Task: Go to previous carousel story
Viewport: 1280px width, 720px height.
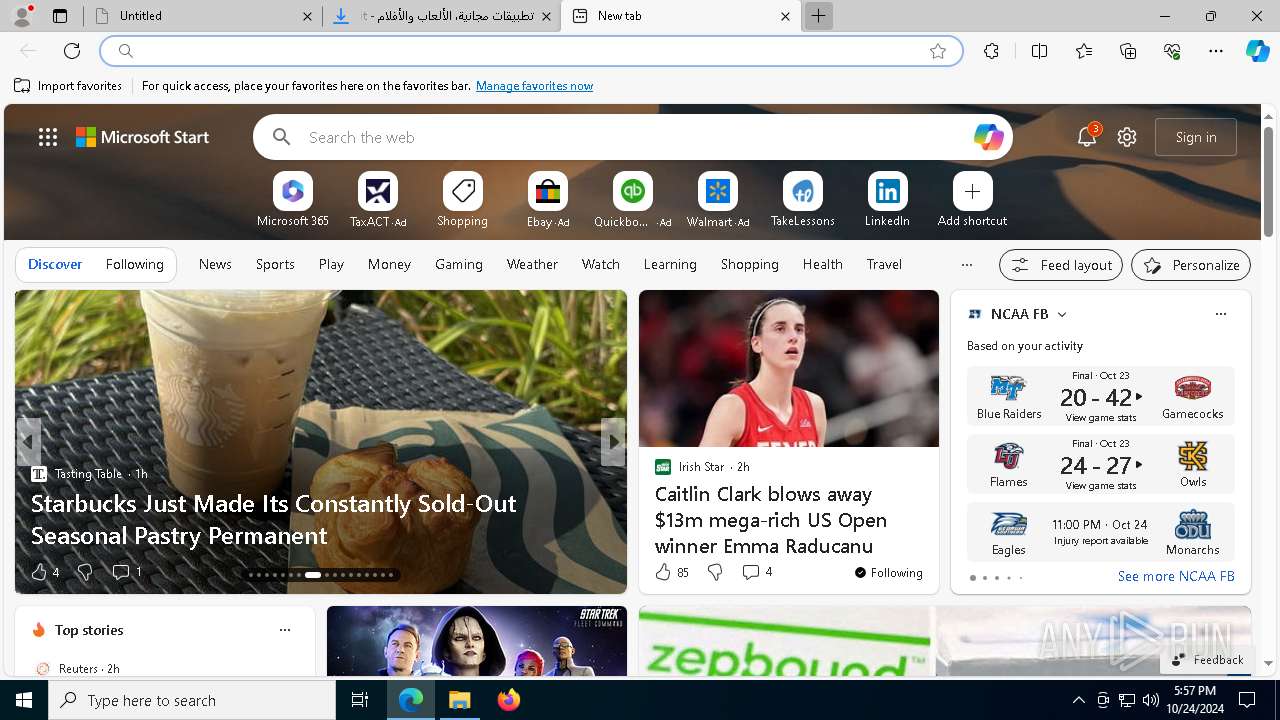Action: pyautogui.click(x=28, y=441)
